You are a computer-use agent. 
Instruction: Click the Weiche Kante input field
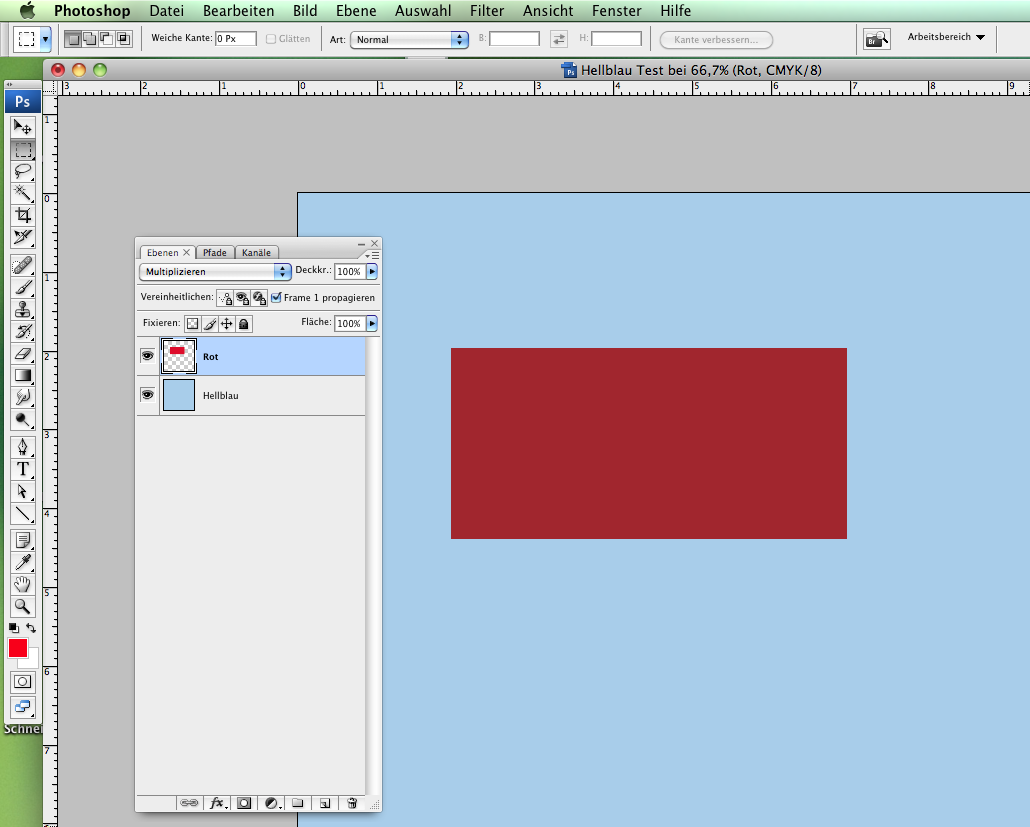(x=236, y=39)
